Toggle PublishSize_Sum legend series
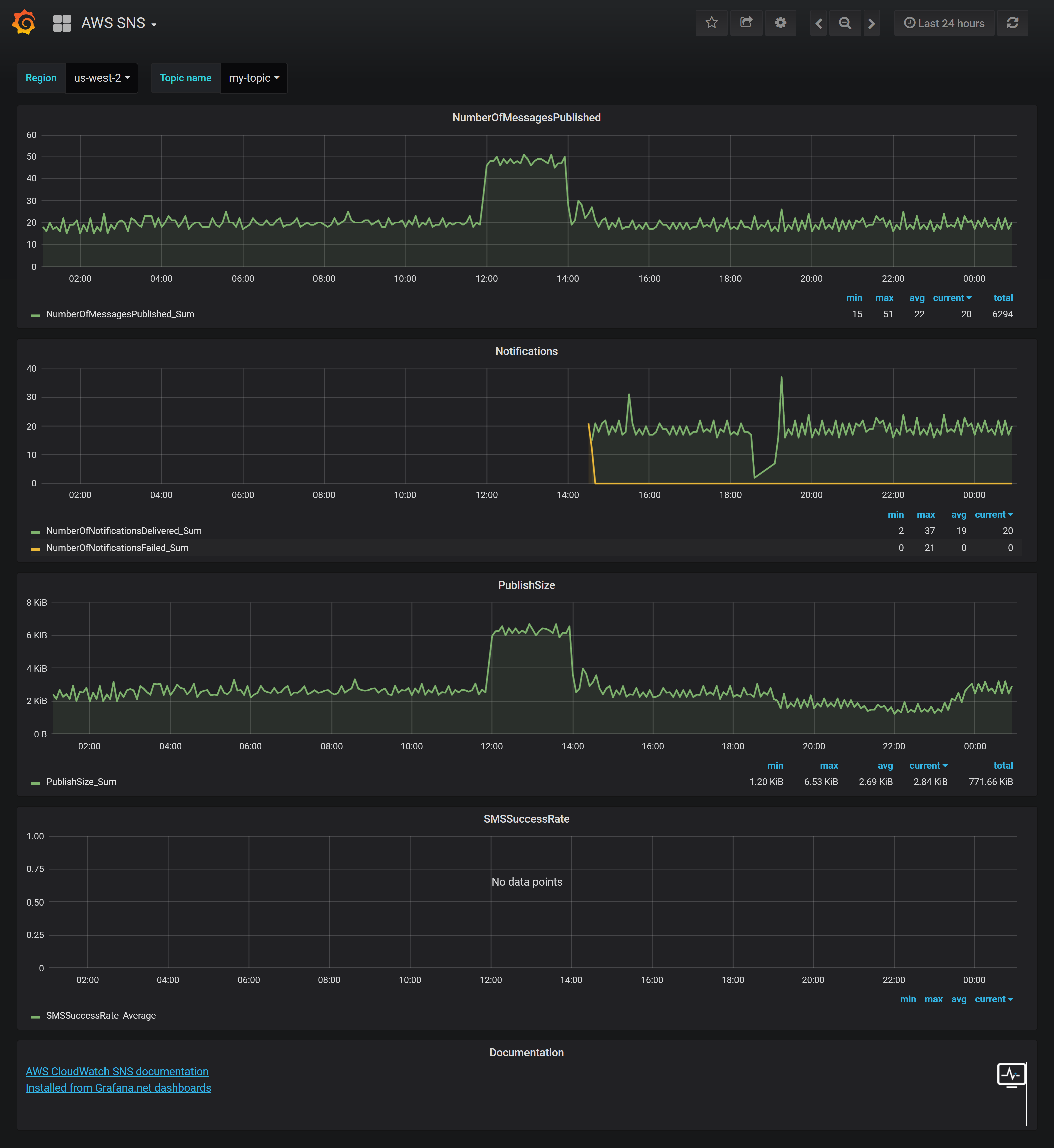The width and height of the screenshot is (1054, 1148). click(x=81, y=782)
